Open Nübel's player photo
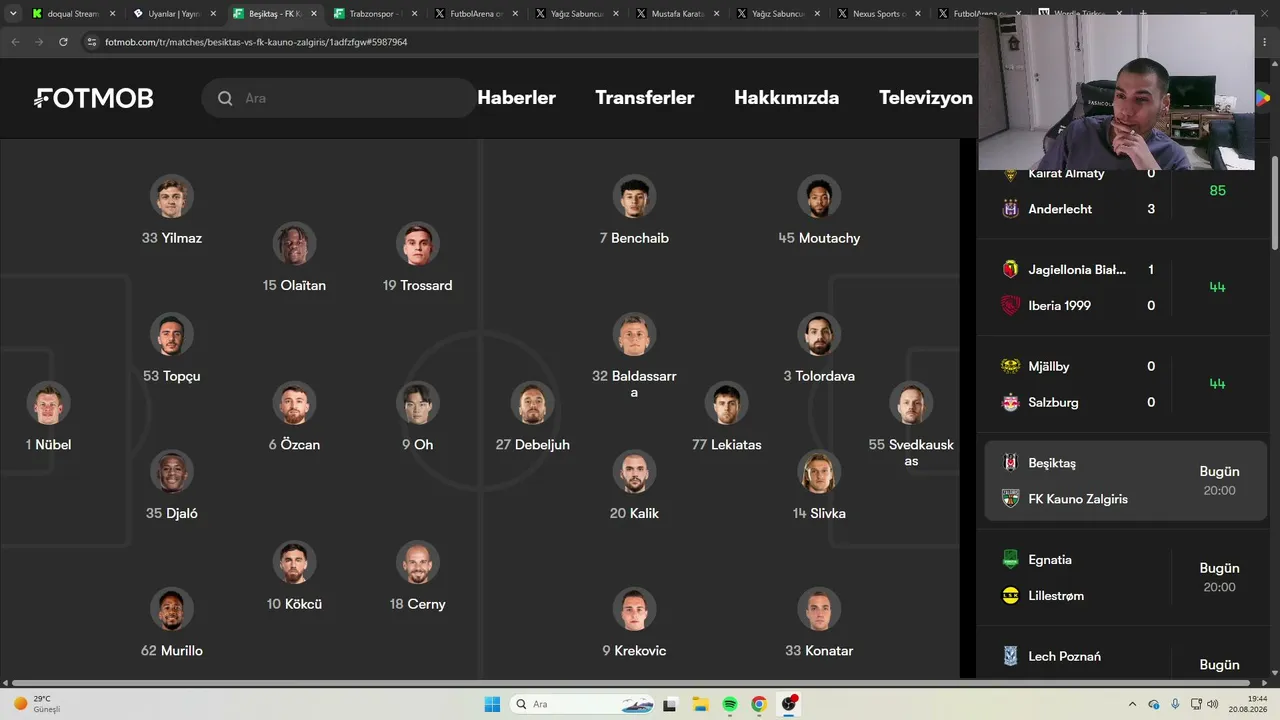The width and height of the screenshot is (1280, 720). 48,403
